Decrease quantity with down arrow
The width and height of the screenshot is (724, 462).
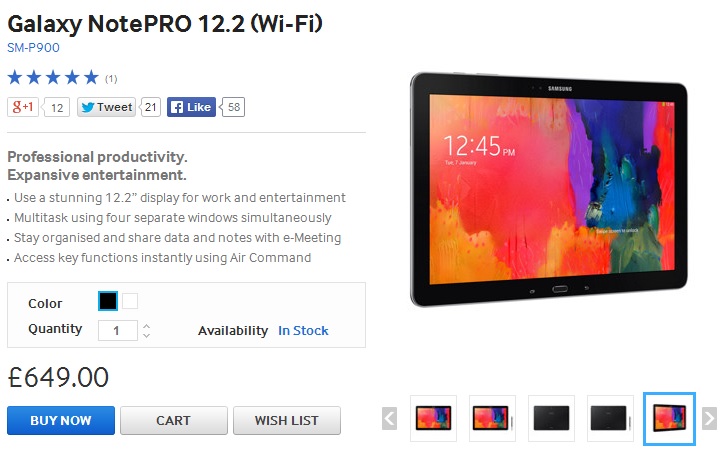click(146, 336)
